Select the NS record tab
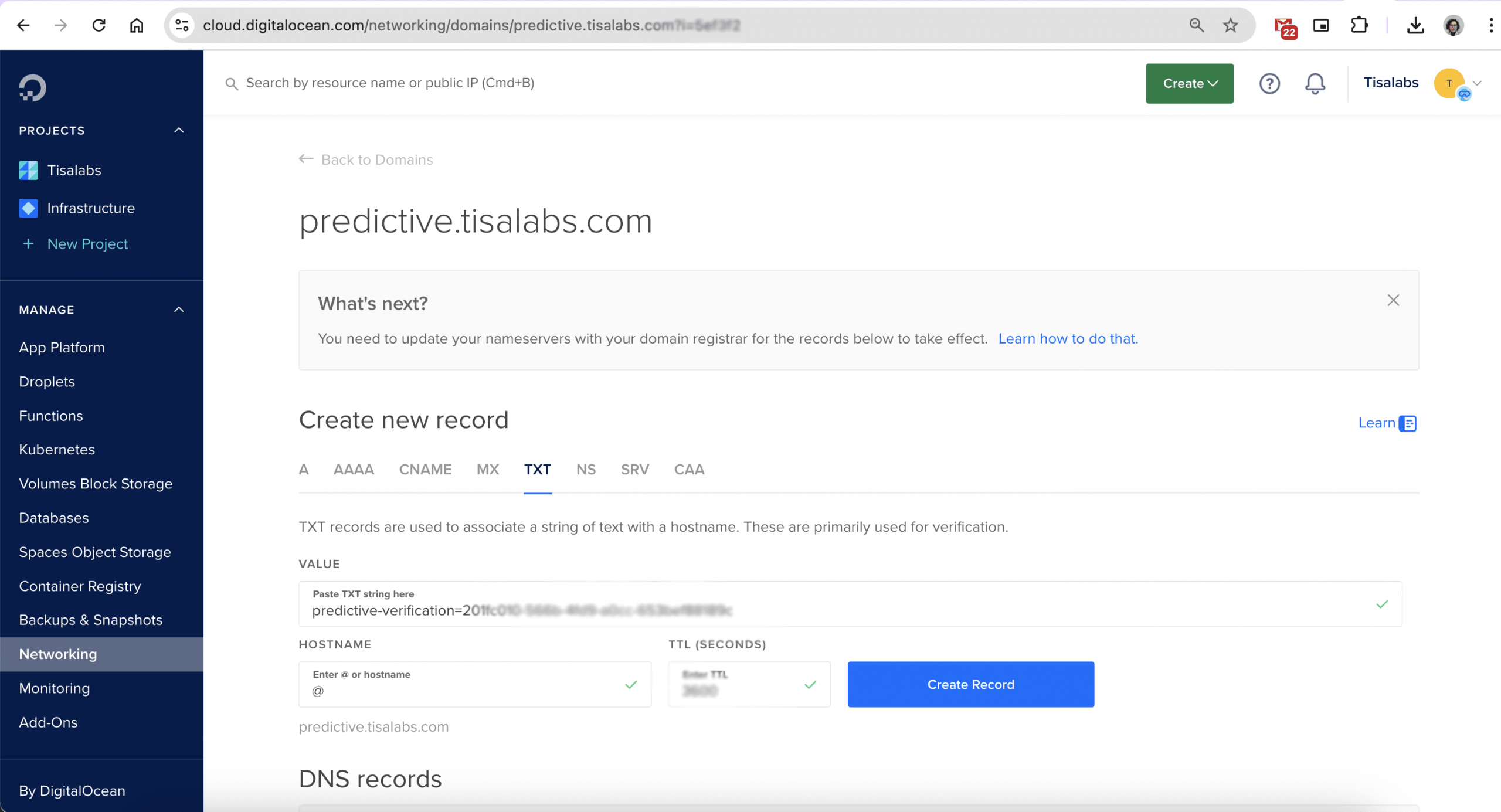The height and width of the screenshot is (812, 1501). 586,470
